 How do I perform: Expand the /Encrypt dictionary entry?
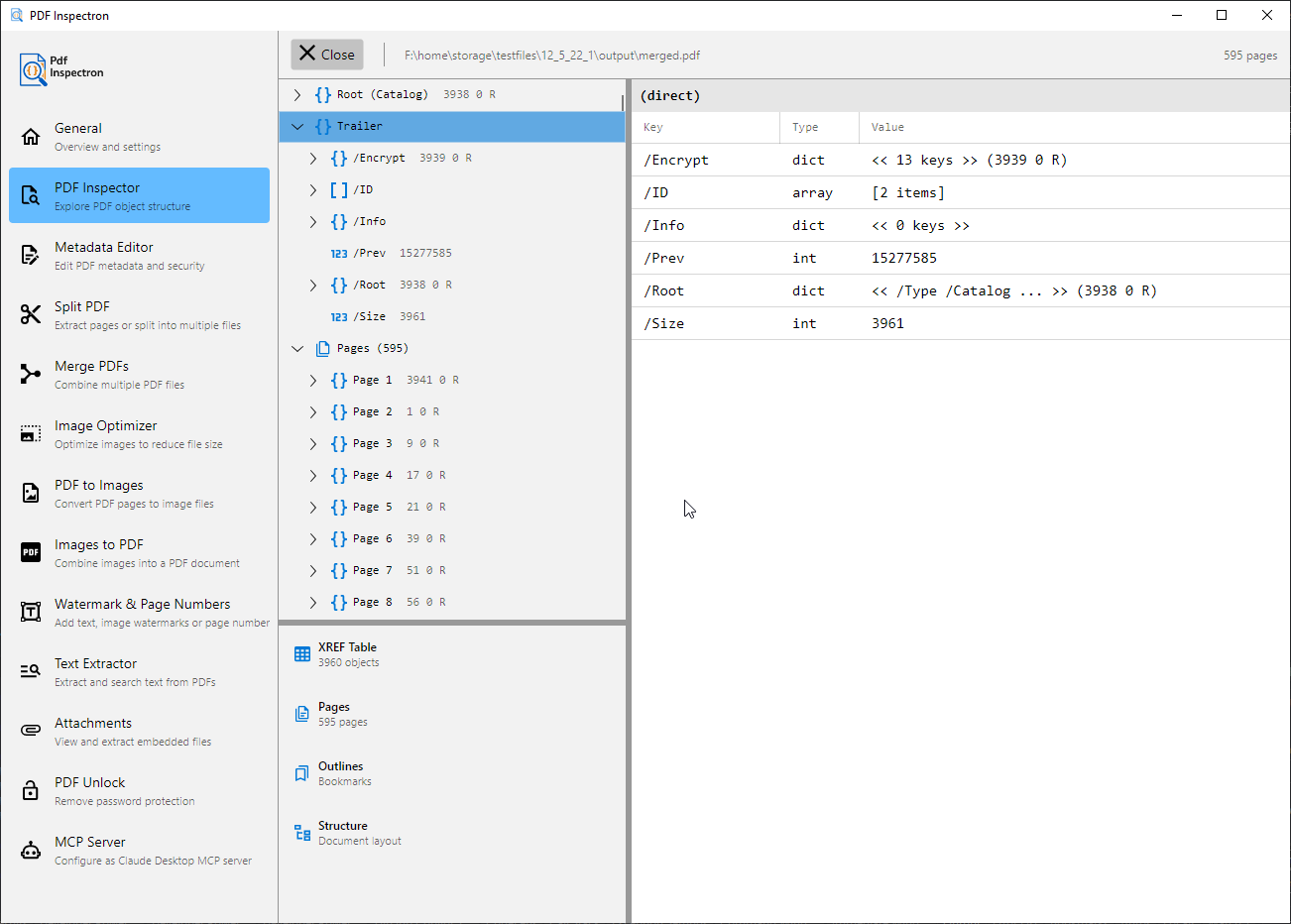click(313, 159)
